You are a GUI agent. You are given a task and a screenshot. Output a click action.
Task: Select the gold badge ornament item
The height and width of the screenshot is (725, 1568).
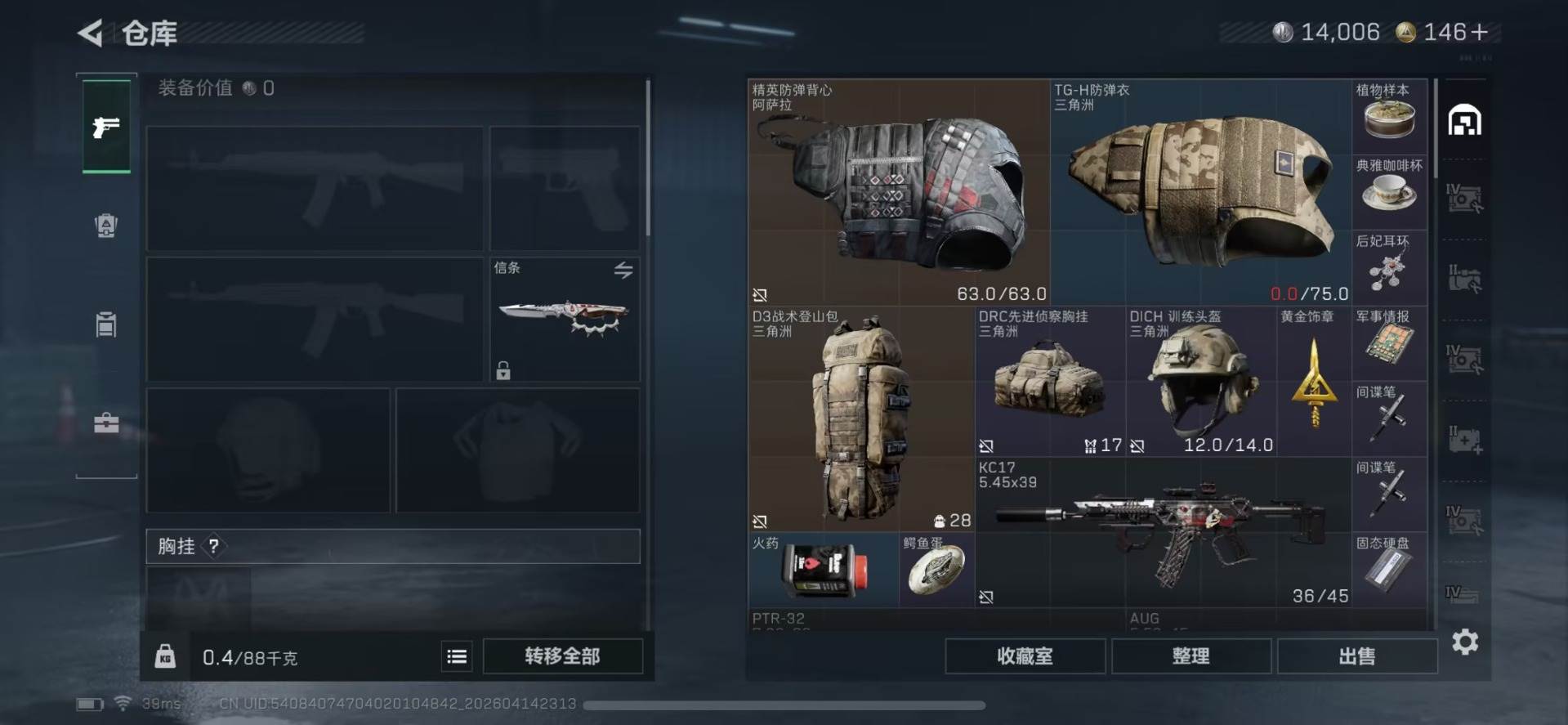[x=1313, y=381]
